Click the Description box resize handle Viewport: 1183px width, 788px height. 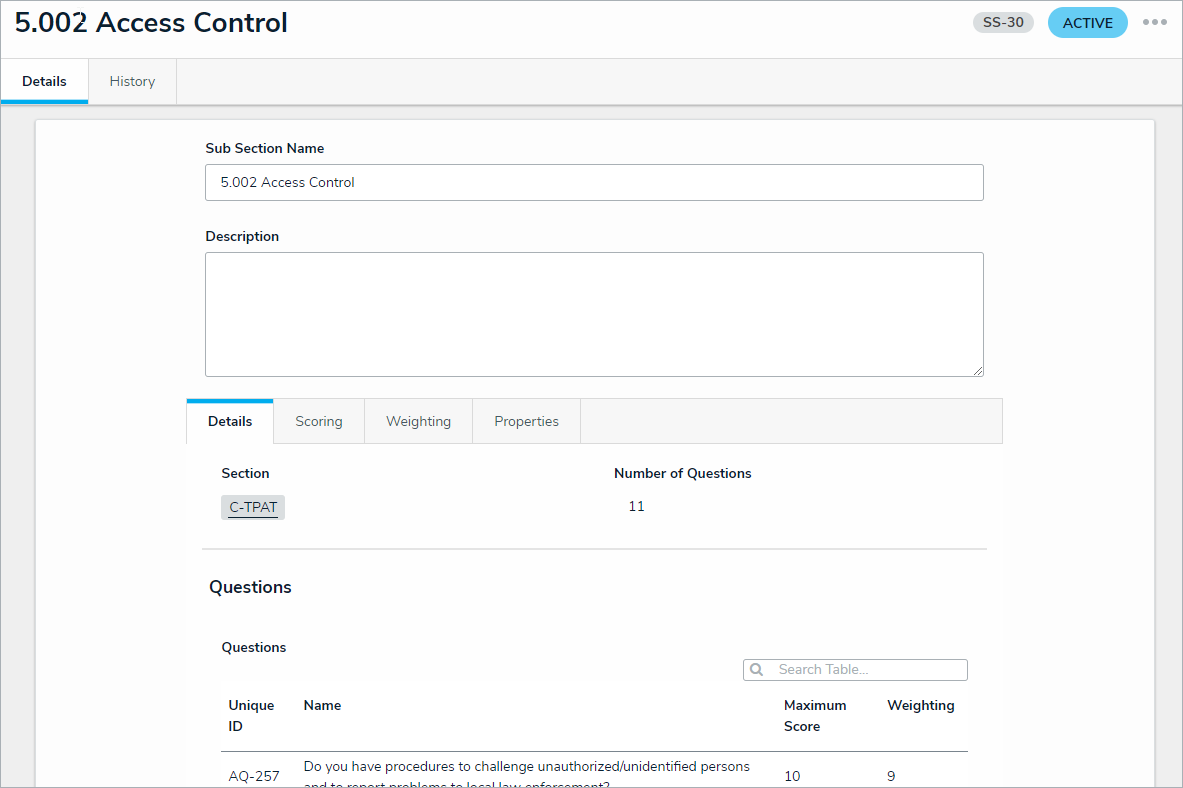[978, 371]
